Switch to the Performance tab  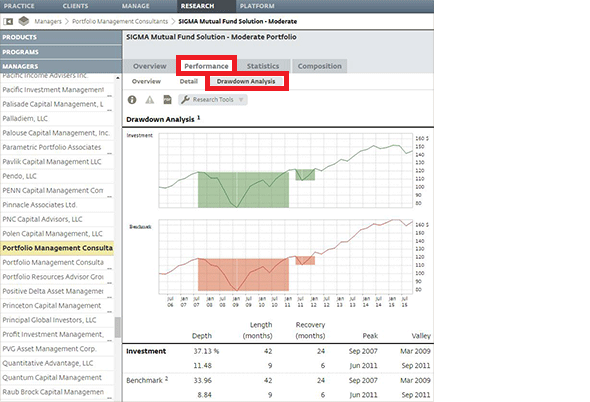coord(206,66)
